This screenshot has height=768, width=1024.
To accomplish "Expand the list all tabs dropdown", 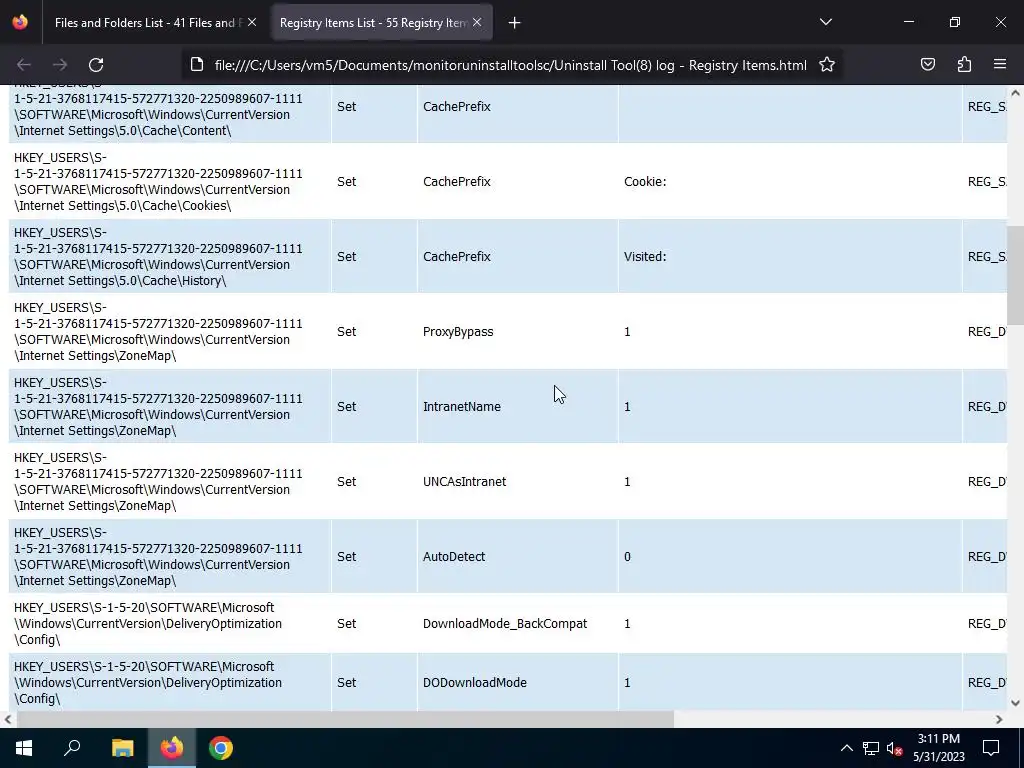I will [x=825, y=22].
